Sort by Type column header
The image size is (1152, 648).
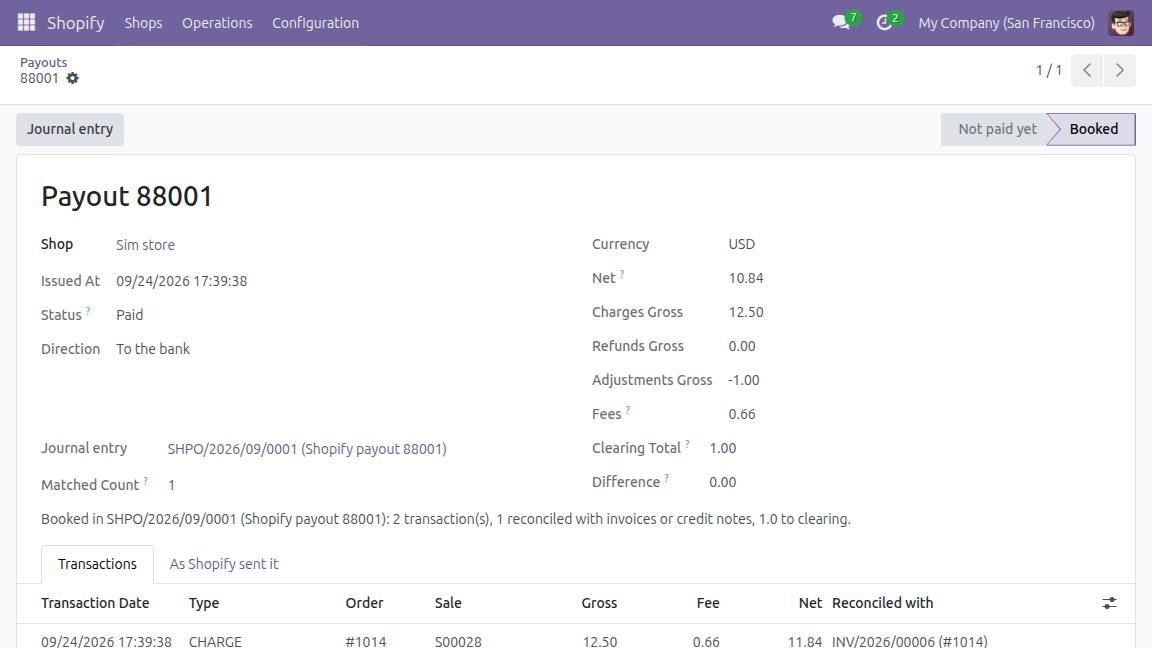204,603
